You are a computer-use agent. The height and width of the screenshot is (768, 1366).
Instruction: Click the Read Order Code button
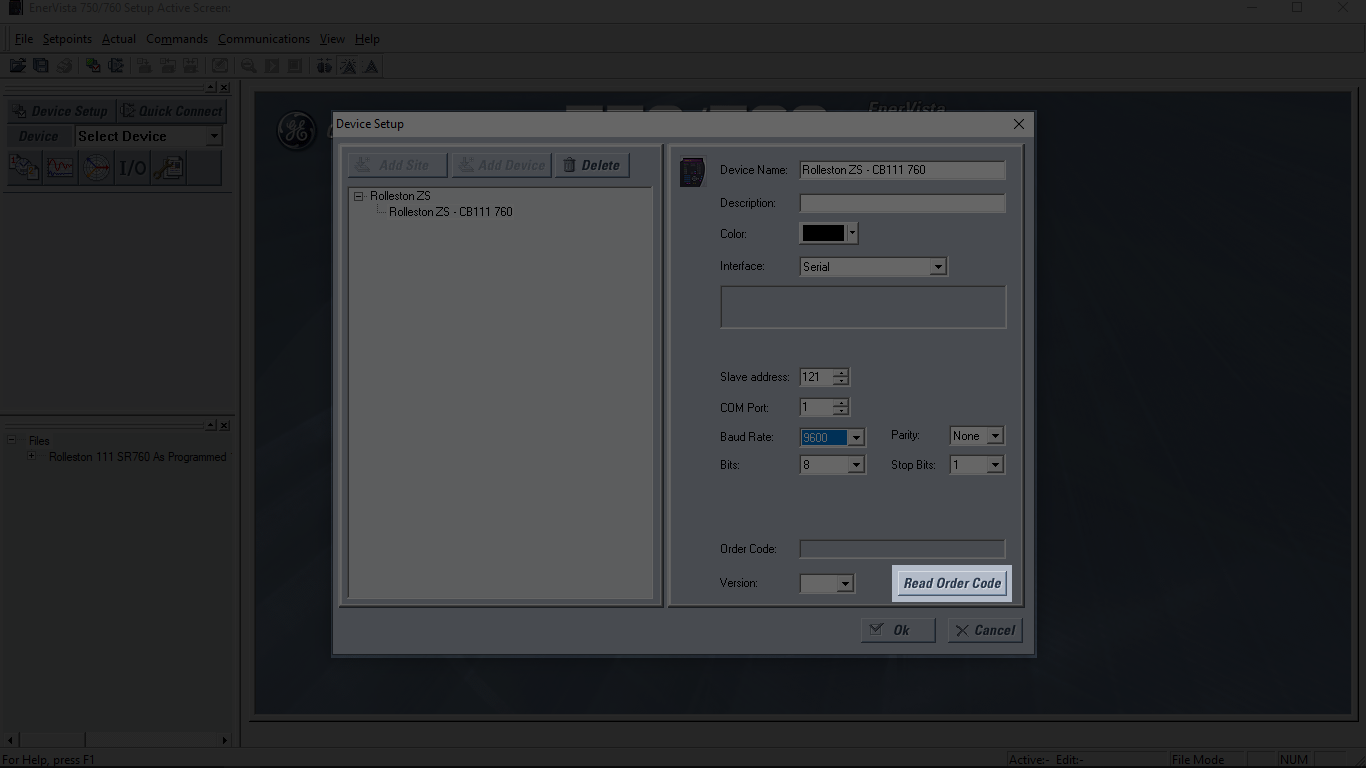click(952, 583)
